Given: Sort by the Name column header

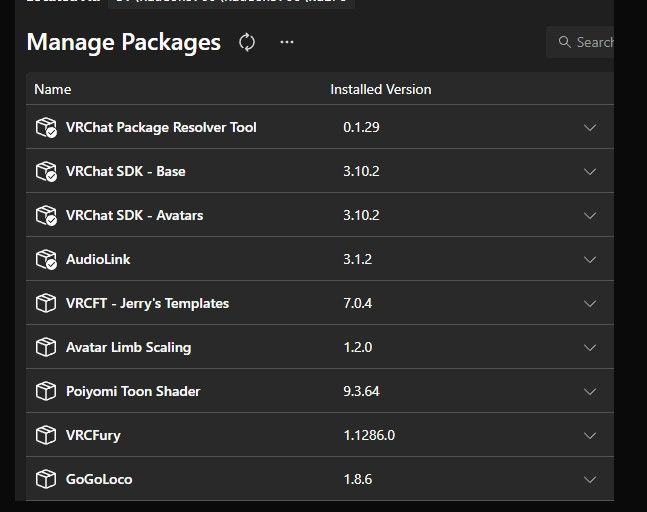Looking at the screenshot, I should point(53,89).
